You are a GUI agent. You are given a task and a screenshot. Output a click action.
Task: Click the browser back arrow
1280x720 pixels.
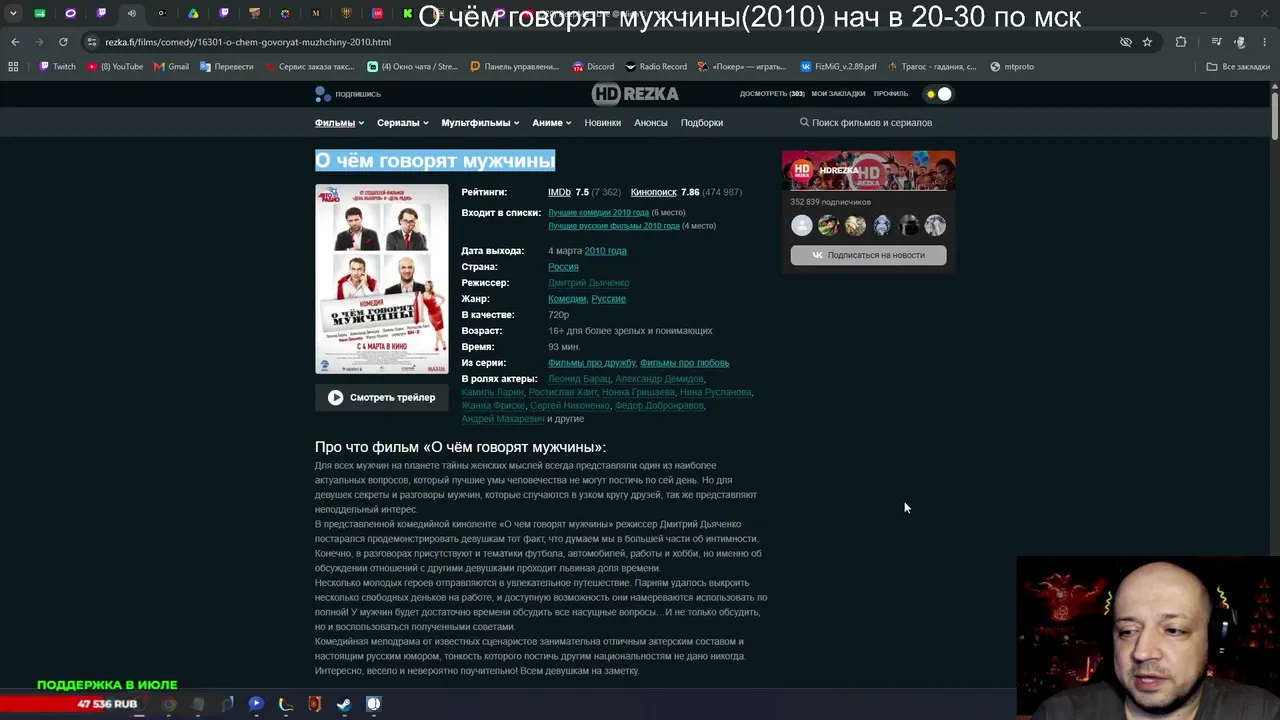pyautogui.click(x=15, y=42)
